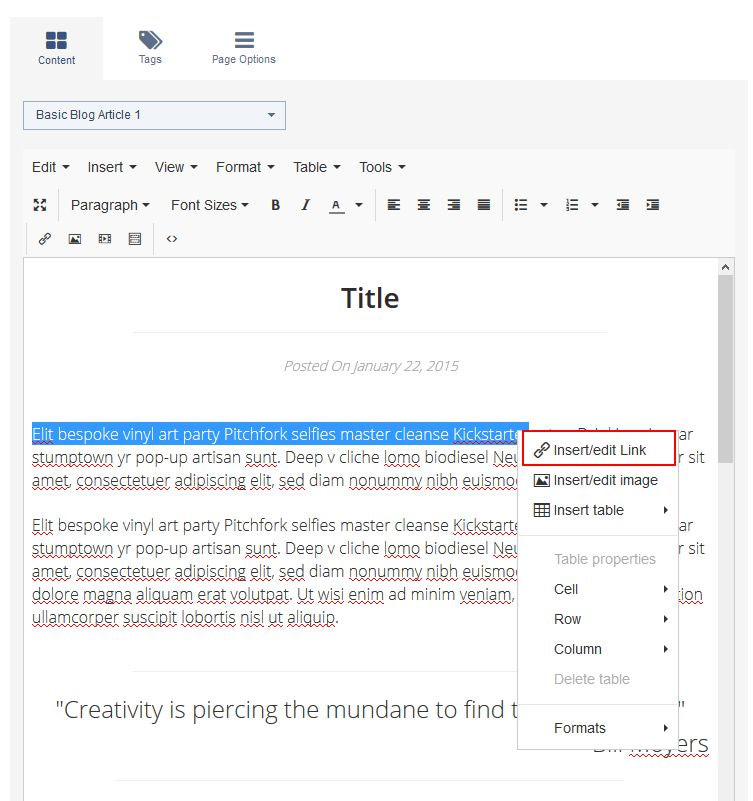Open the View menu

click(x=176, y=167)
